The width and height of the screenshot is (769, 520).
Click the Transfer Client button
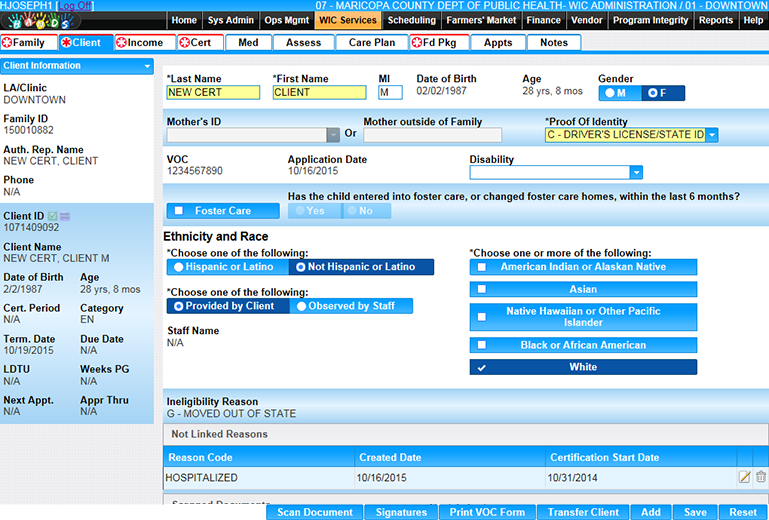point(583,512)
